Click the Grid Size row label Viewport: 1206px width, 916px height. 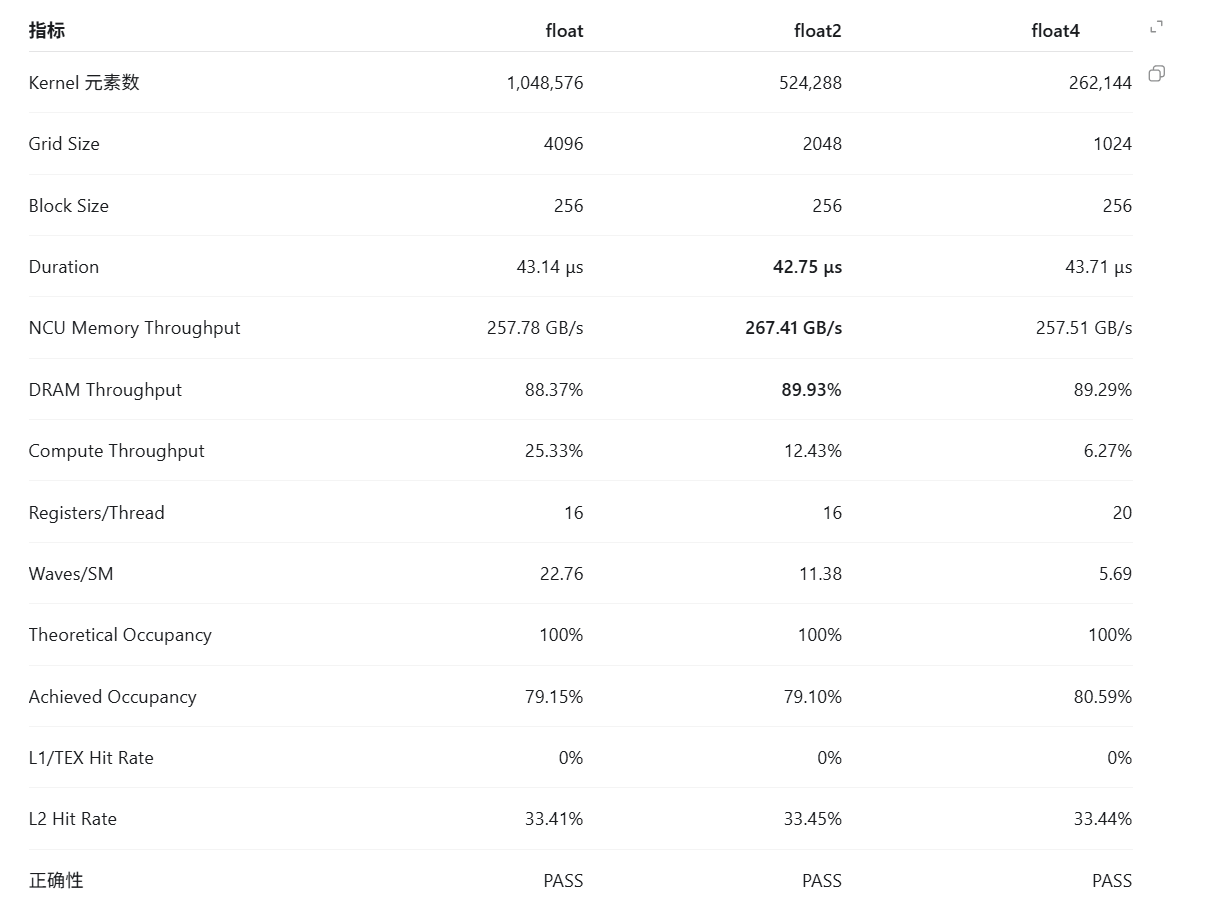(64, 144)
